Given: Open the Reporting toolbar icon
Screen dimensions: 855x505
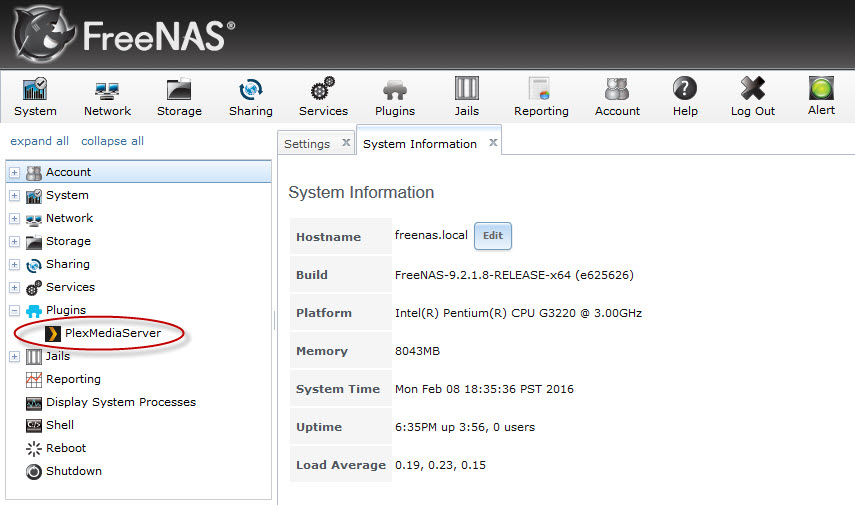Looking at the screenshot, I should pyautogui.click(x=540, y=88).
